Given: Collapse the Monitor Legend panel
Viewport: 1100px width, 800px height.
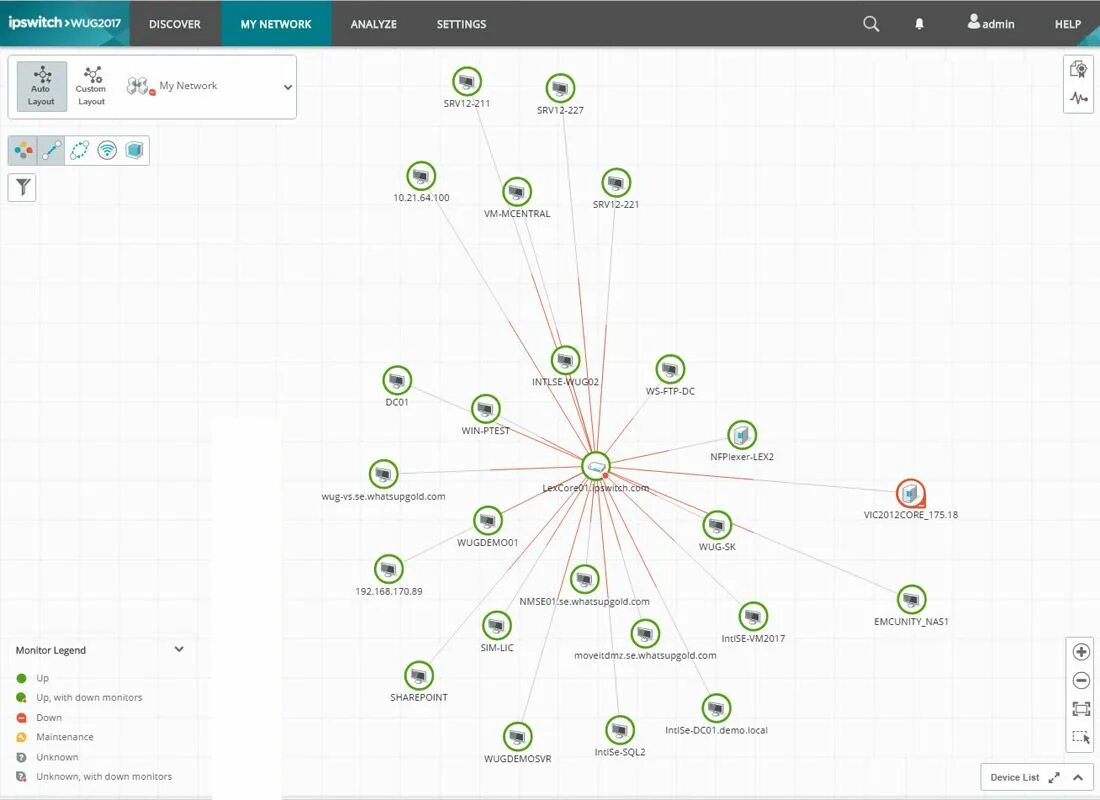Looking at the screenshot, I should (179, 650).
